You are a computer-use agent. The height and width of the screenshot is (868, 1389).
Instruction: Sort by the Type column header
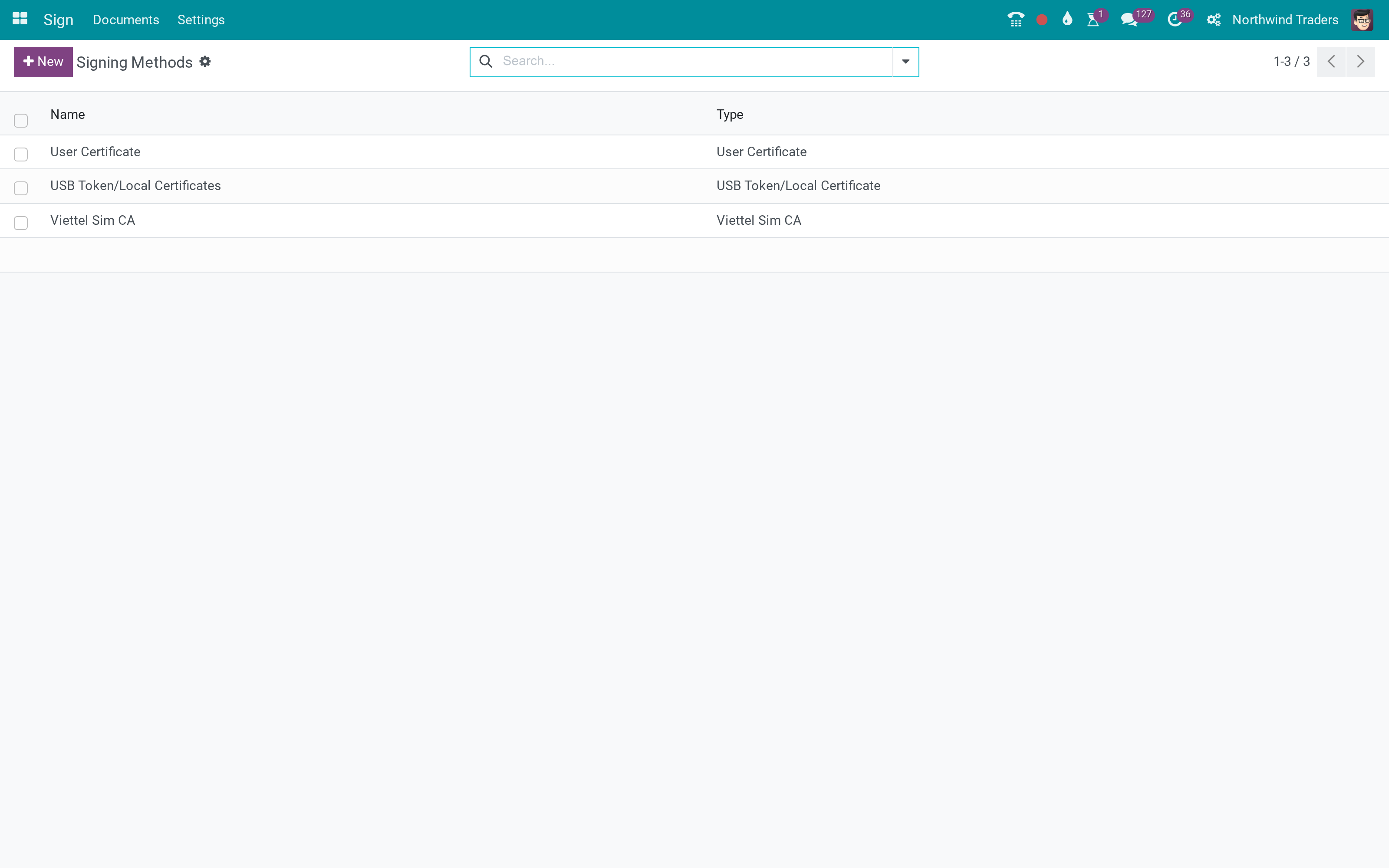coord(730,114)
